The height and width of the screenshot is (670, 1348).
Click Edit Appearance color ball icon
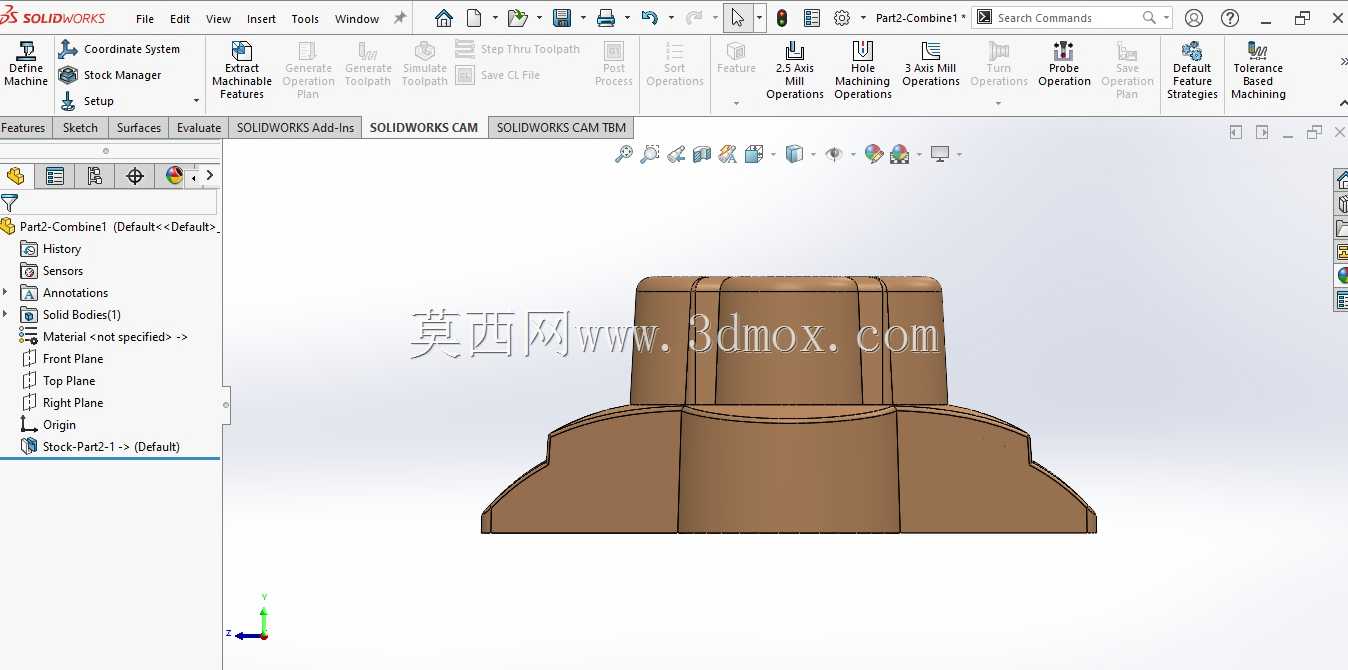874,154
